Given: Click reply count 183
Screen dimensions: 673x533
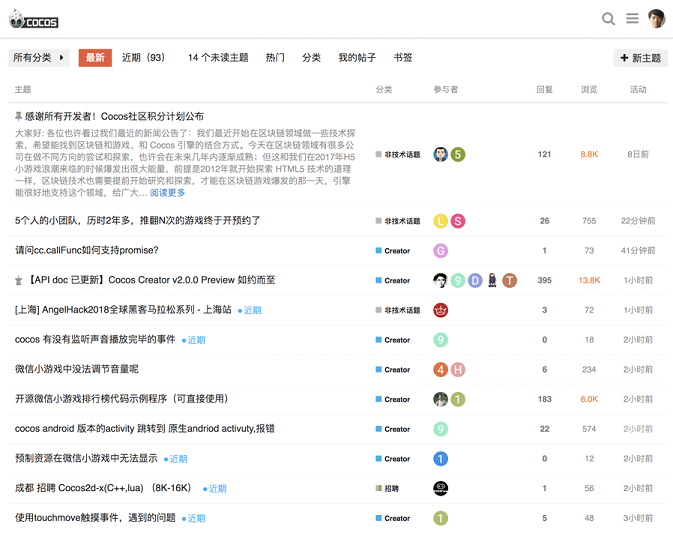Looking at the screenshot, I should [544, 399].
